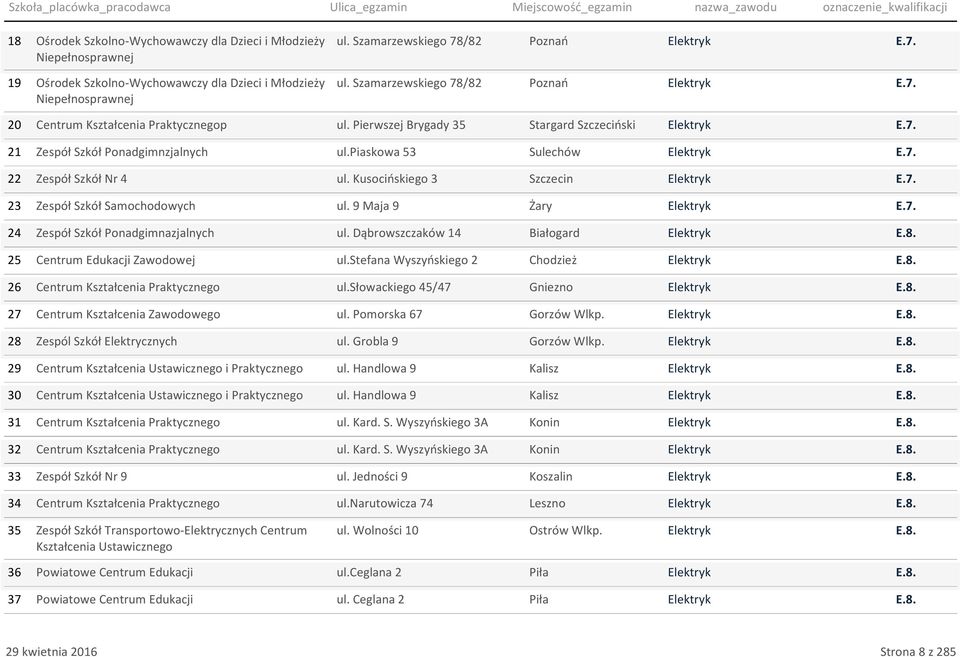
Task: Click street 'ul. Jedności 9'
Action: pos(372,476)
